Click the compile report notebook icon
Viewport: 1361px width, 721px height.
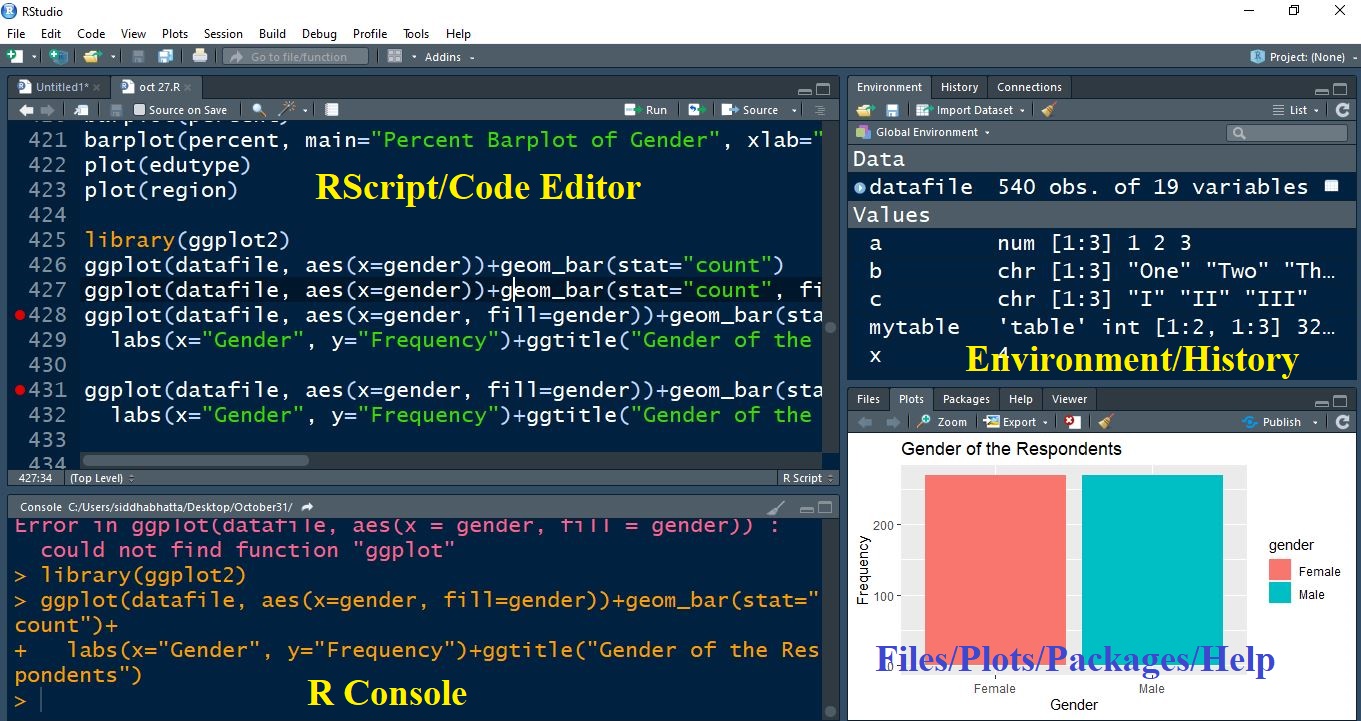(x=332, y=110)
